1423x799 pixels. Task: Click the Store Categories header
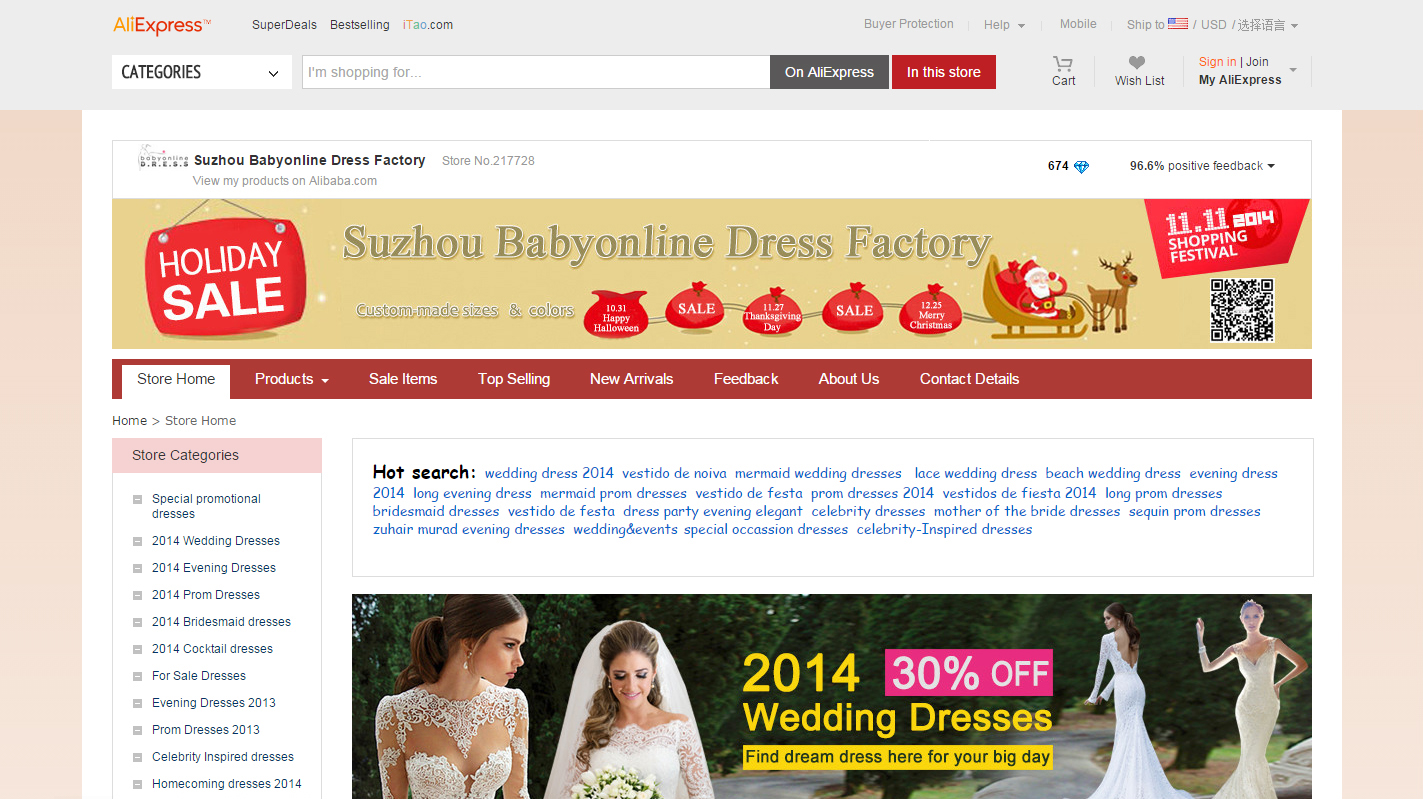click(x=217, y=455)
